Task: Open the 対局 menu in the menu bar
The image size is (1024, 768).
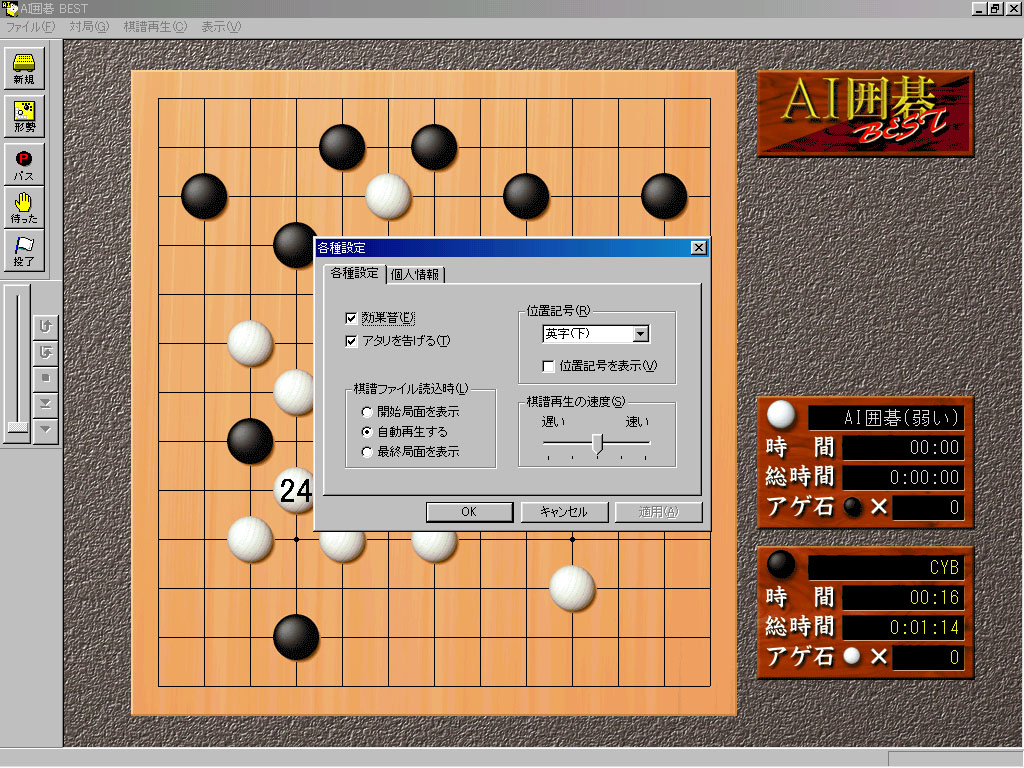Action: [x=88, y=26]
